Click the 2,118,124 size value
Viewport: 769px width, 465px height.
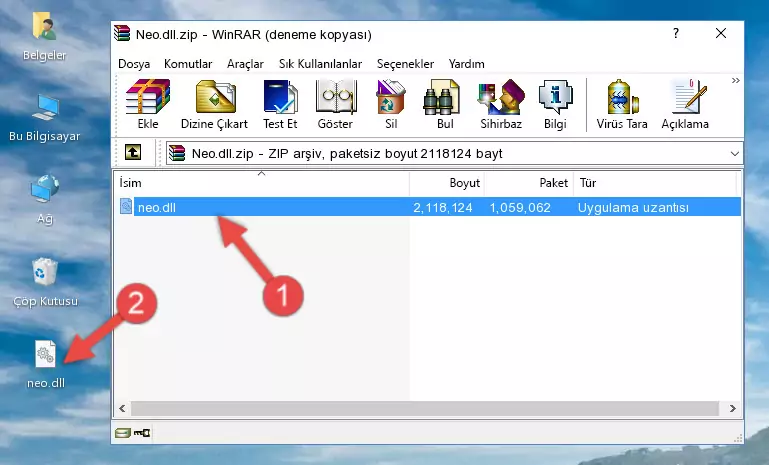tap(443, 207)
